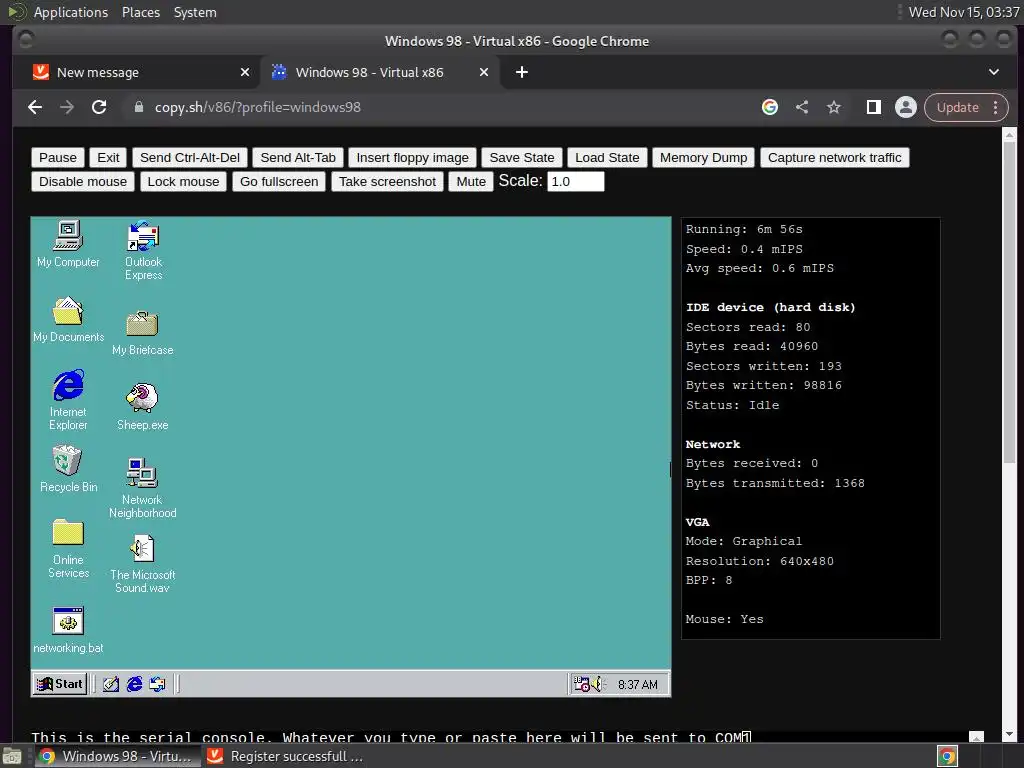The image size is (1024, 768).
Task: Click Outlook Express quick launch icon
Action: point(157,684)
